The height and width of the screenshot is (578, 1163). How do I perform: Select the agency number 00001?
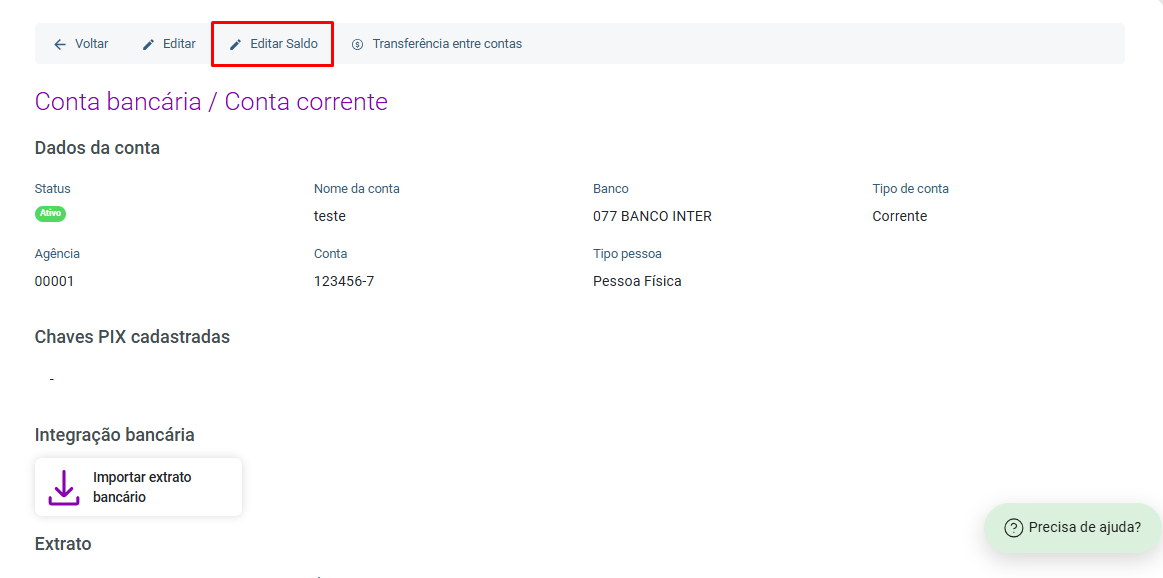[x=54, y=281]
